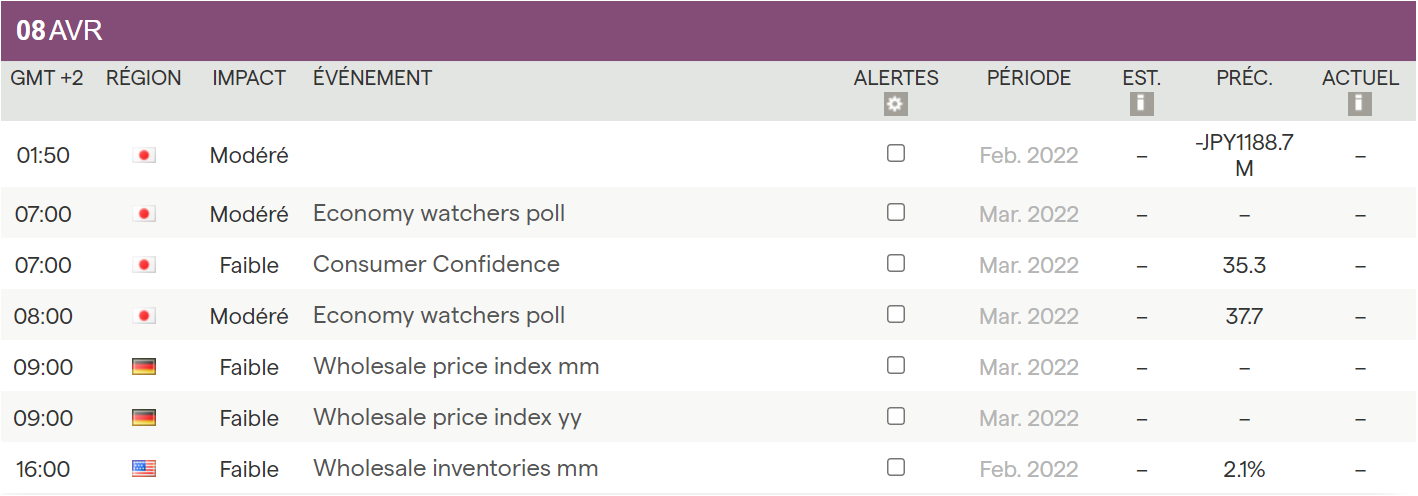Open the Consumer Confidence event
The image size is (1418, 496).
click(436, 265)
